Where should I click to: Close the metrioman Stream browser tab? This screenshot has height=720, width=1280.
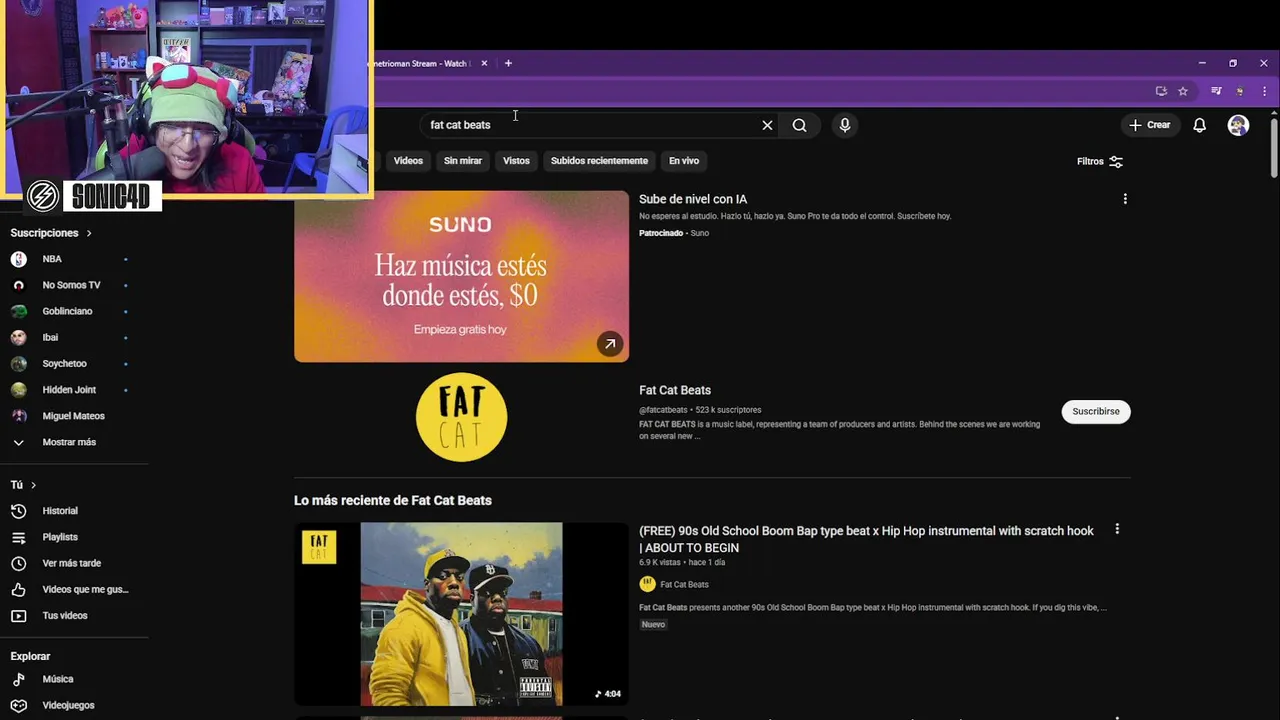coord(484,63)
